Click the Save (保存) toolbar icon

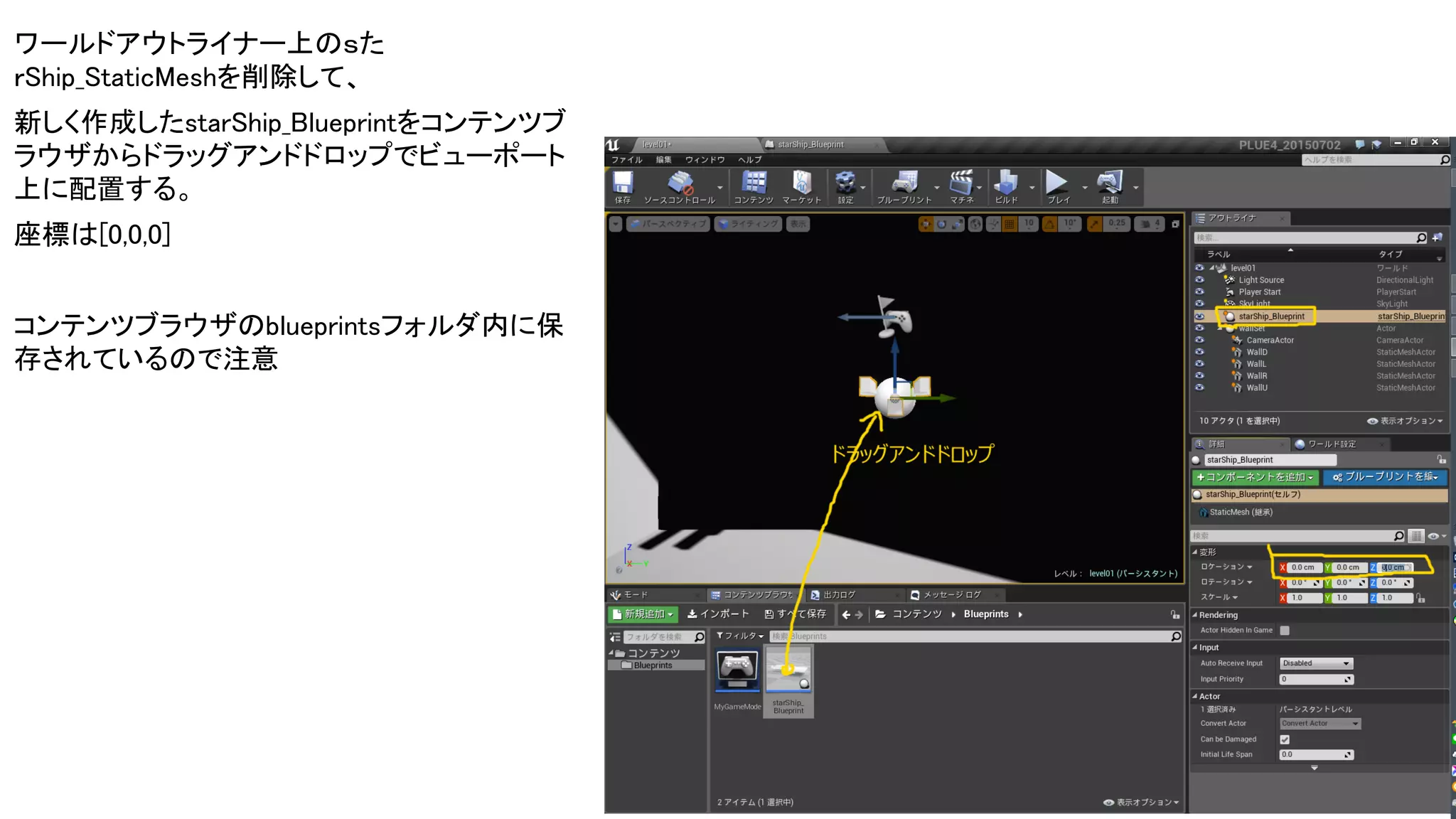tap(623, 183)
